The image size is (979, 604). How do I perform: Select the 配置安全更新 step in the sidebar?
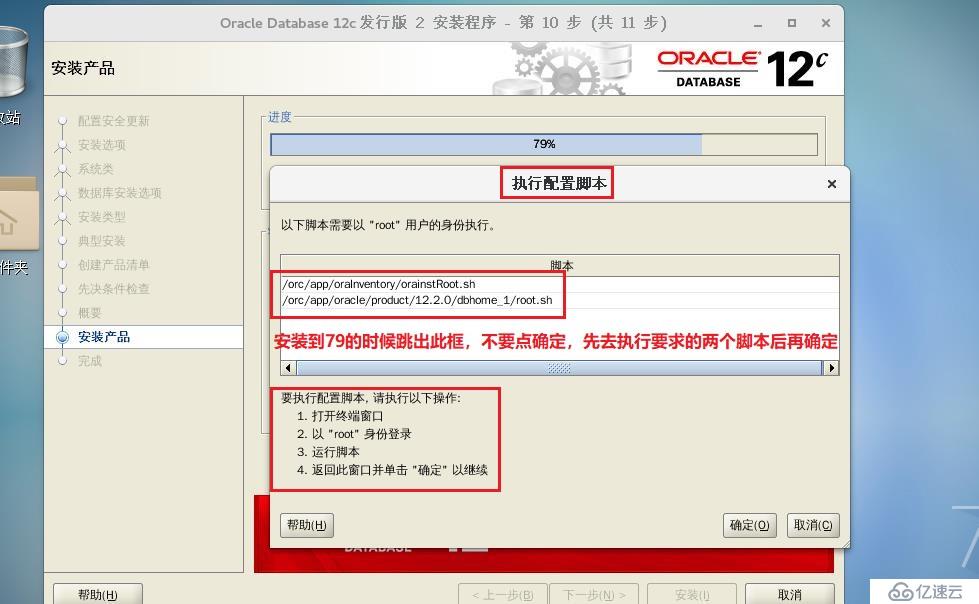tap(113, 121)
